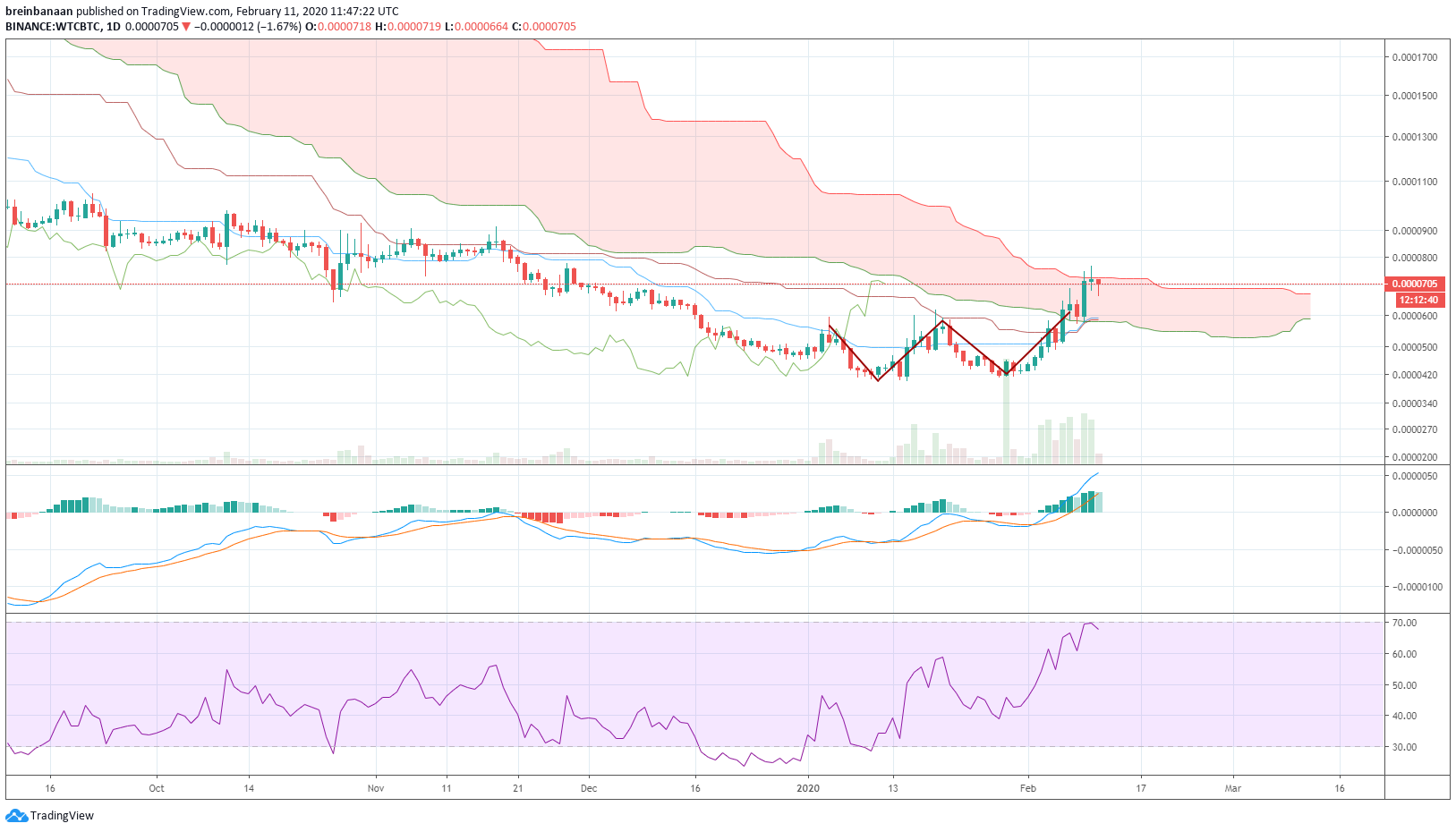
Task: Click the open value O:0.0000718
Action: 338,26
